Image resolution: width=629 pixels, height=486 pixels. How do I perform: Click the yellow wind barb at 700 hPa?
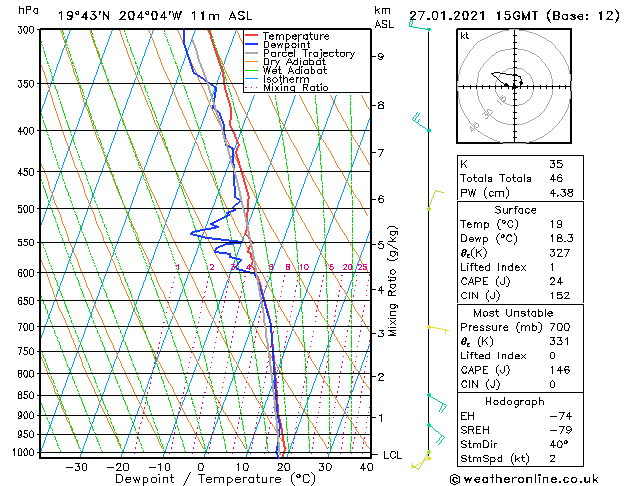[x=438, y=329]
